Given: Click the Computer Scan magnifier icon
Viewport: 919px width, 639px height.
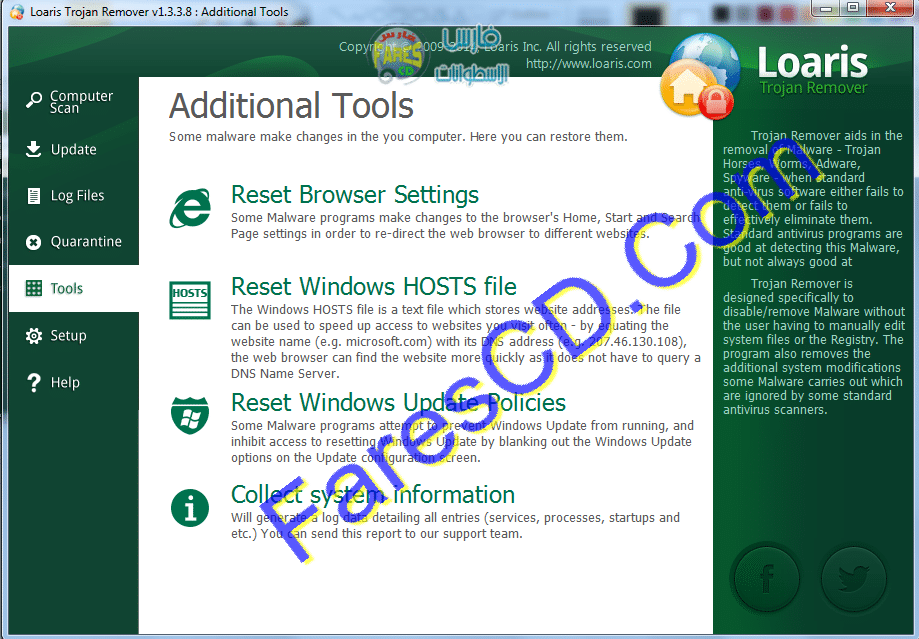Looking at the screenshot, I should pos(34,100).
